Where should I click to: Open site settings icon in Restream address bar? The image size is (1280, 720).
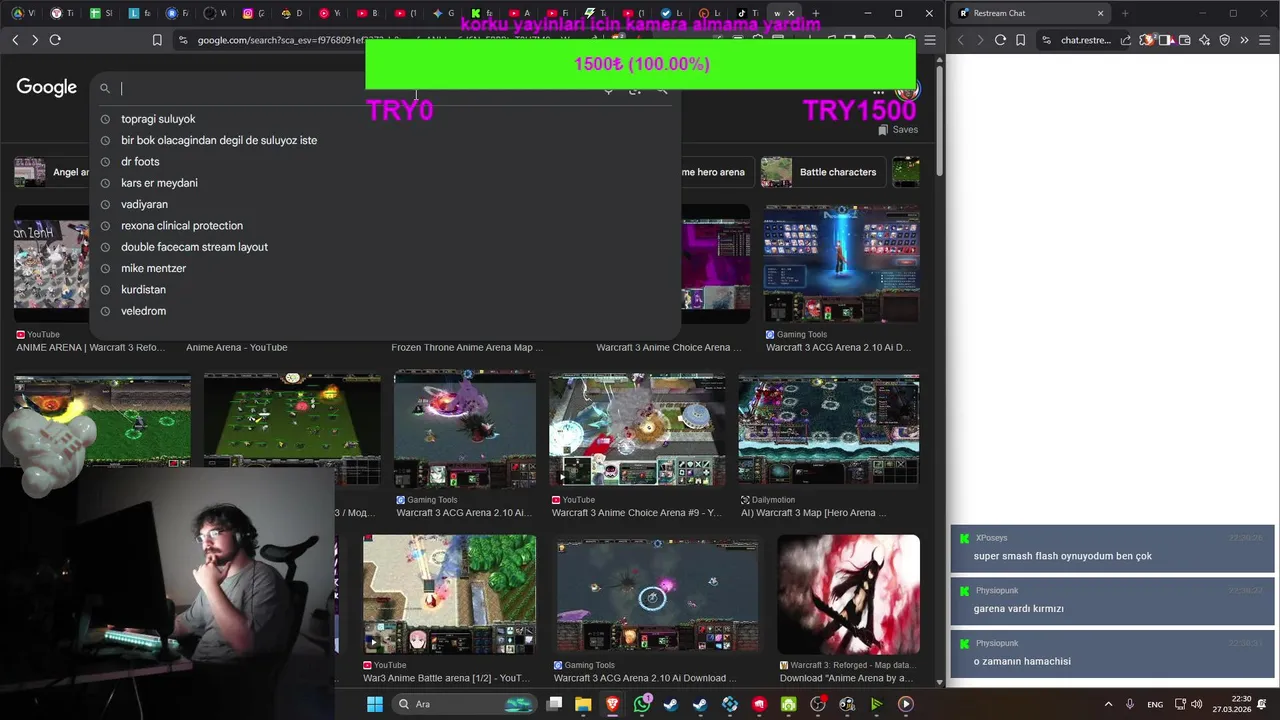click(1046, 40)
